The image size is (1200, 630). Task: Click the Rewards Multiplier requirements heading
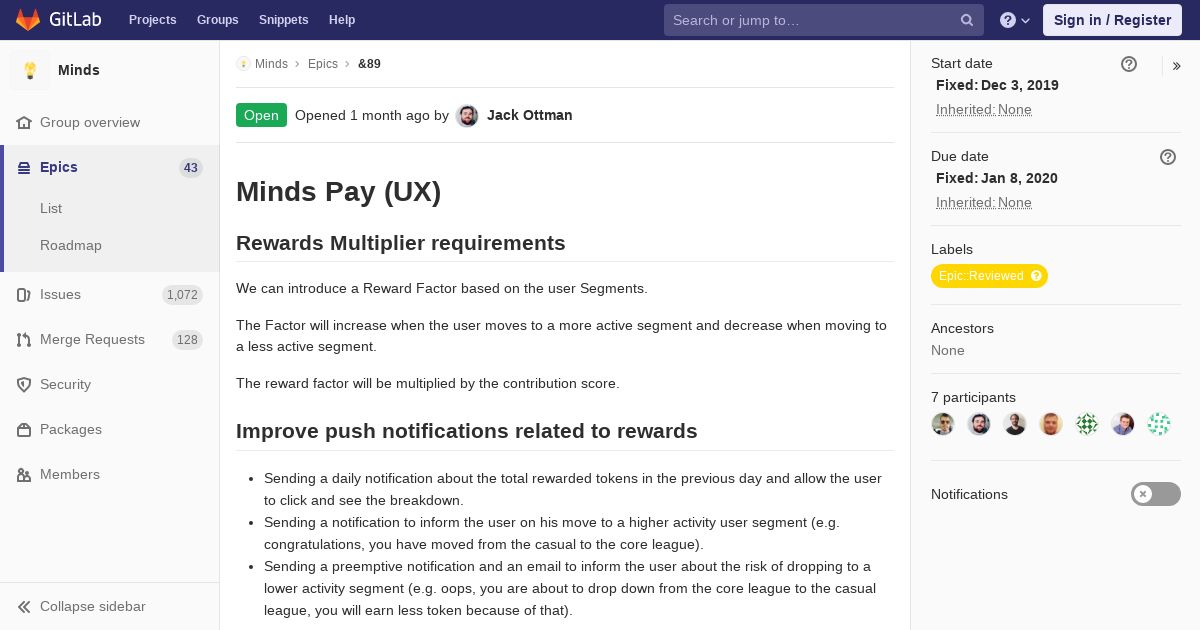click(401, 243)
